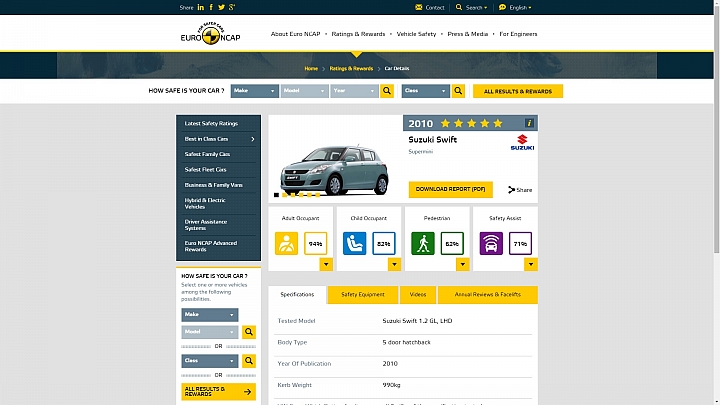Click the Euro NCAP logo
Image resolution: width=720 pixels, height=405 pixels.
click(x=210, y=33)
